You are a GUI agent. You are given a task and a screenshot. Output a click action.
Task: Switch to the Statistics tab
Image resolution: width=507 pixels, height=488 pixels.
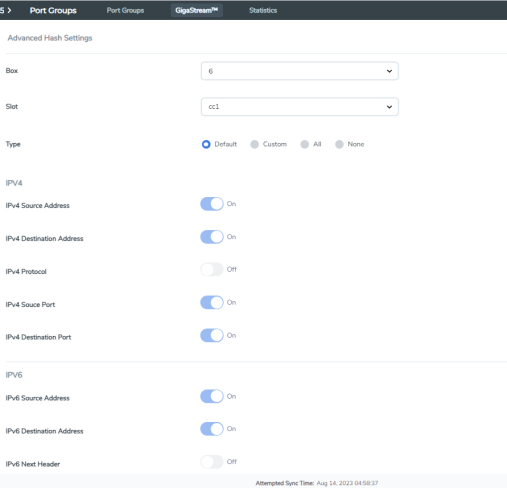[x=263, y=10]
